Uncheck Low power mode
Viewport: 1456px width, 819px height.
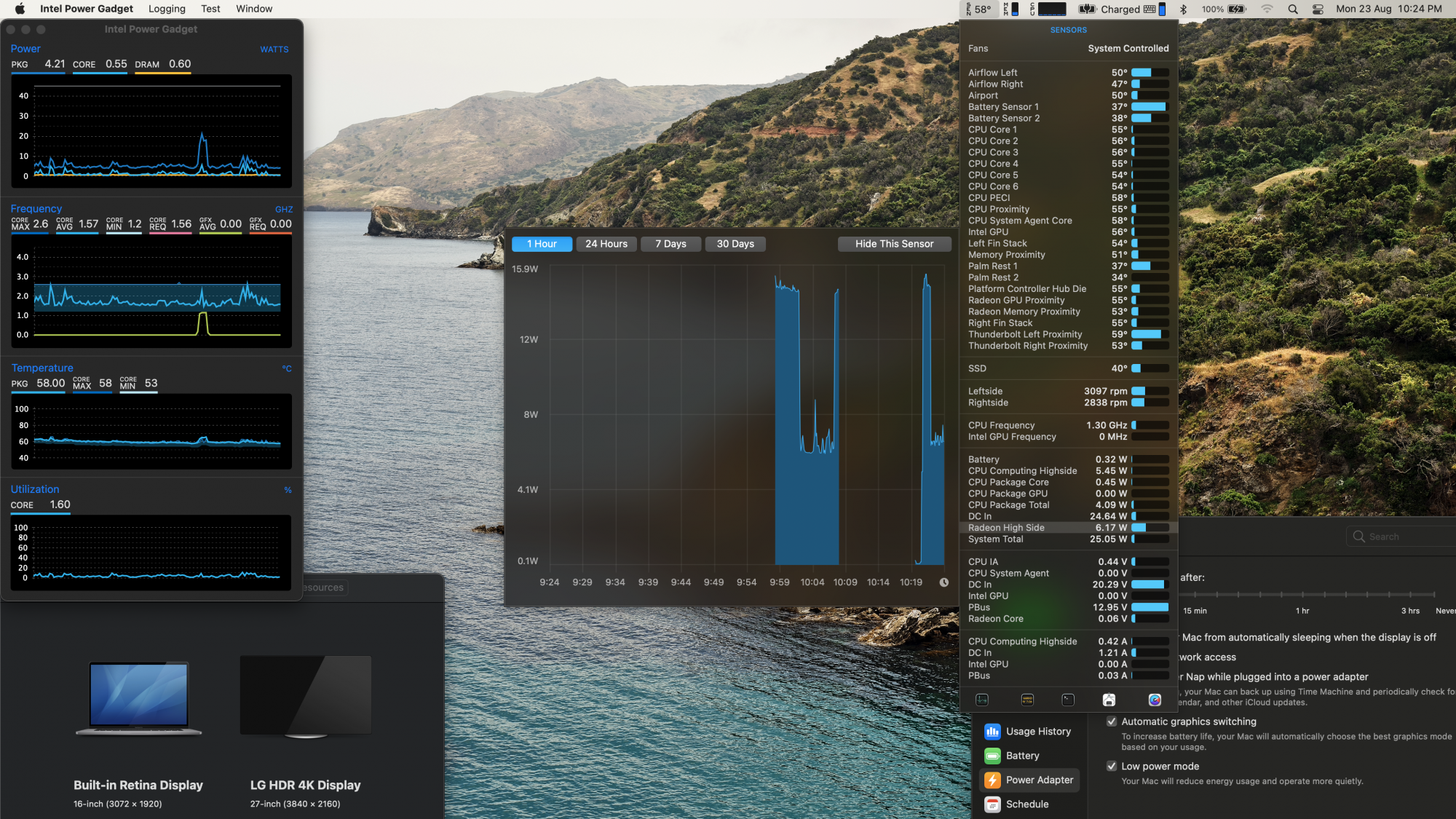(x=1112, y=766)
